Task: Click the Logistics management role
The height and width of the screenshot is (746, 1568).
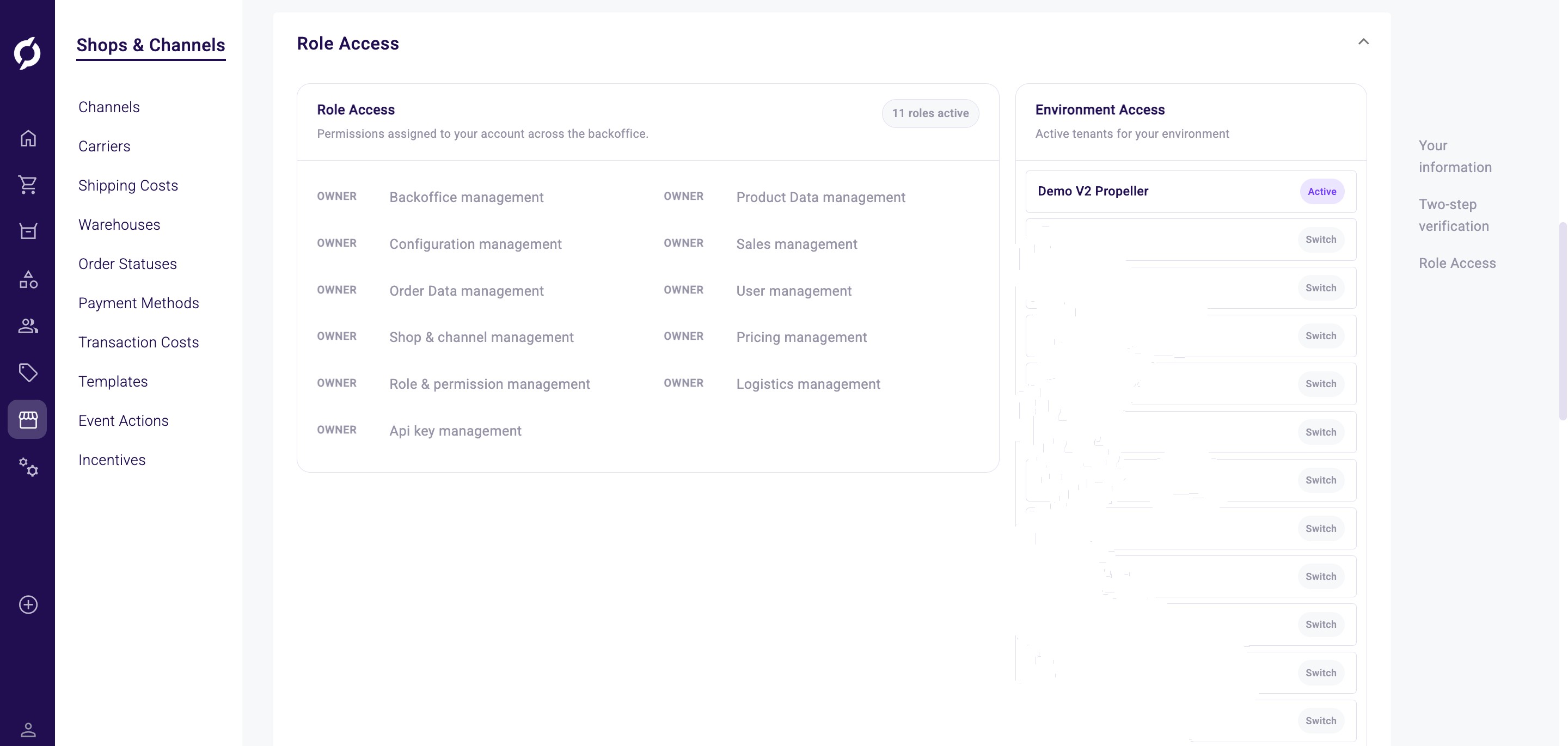Action: pyautogui.click(x=808, y=384)
